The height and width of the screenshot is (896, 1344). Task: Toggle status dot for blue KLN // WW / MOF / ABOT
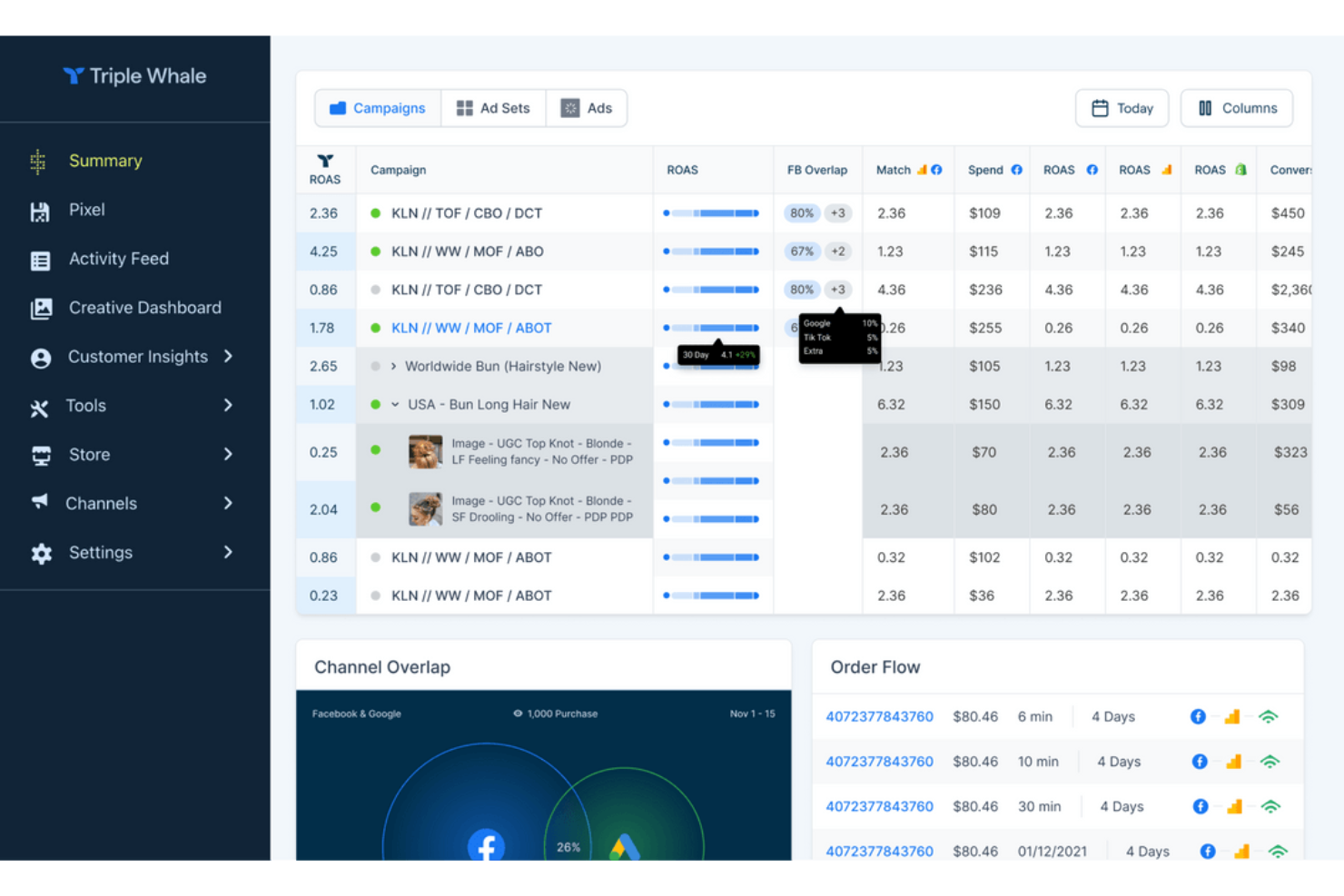click(375, 328)
